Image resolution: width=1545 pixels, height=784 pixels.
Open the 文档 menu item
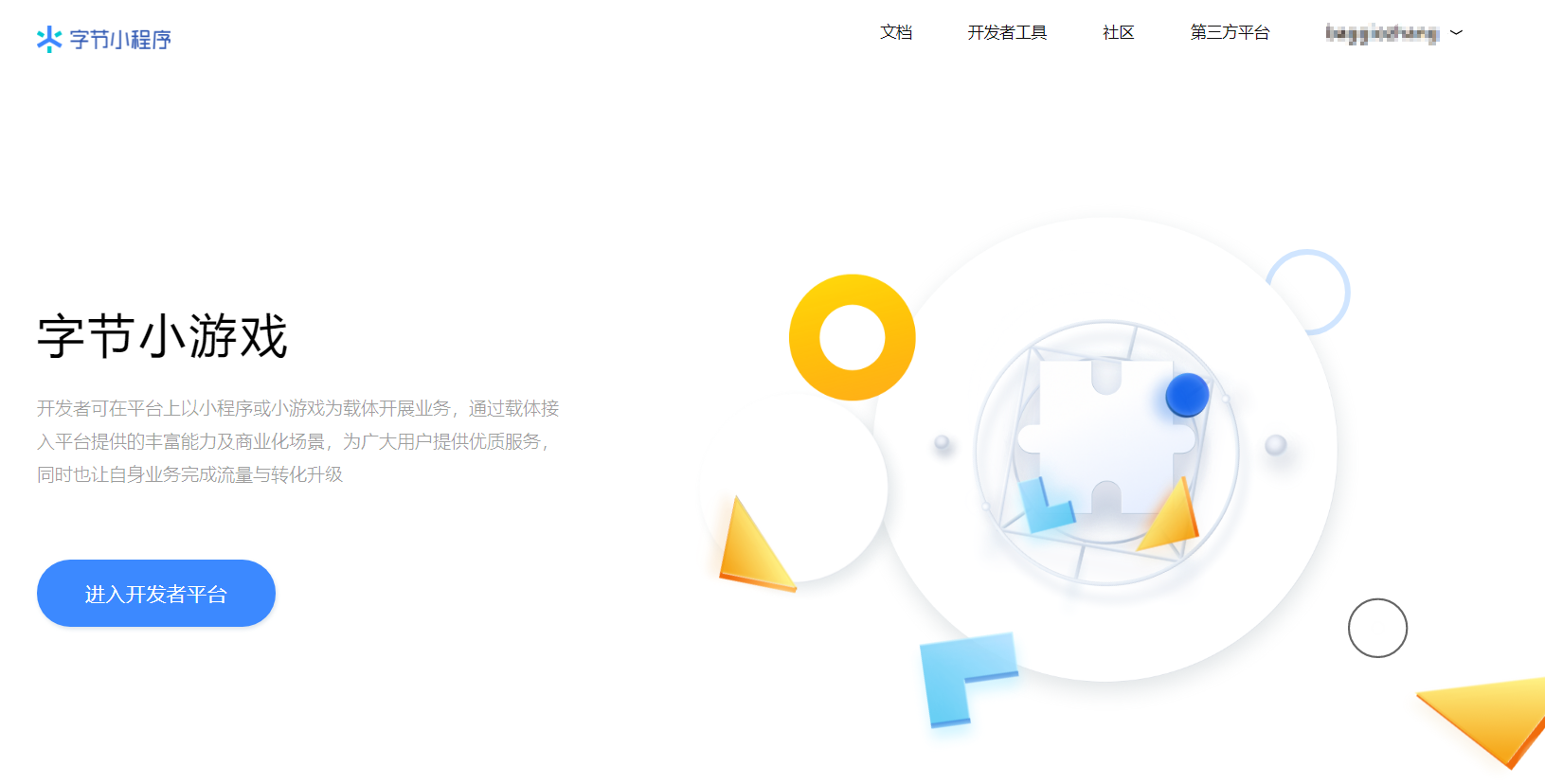tap(896, 32)
